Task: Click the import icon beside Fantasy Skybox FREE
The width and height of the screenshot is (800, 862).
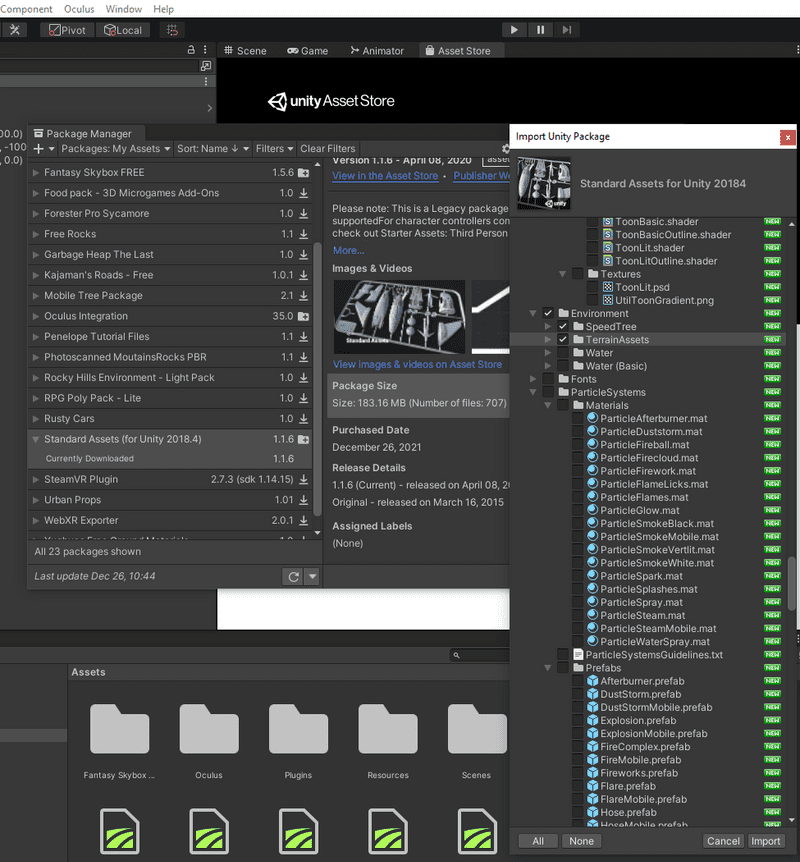Action: [304, 173]
